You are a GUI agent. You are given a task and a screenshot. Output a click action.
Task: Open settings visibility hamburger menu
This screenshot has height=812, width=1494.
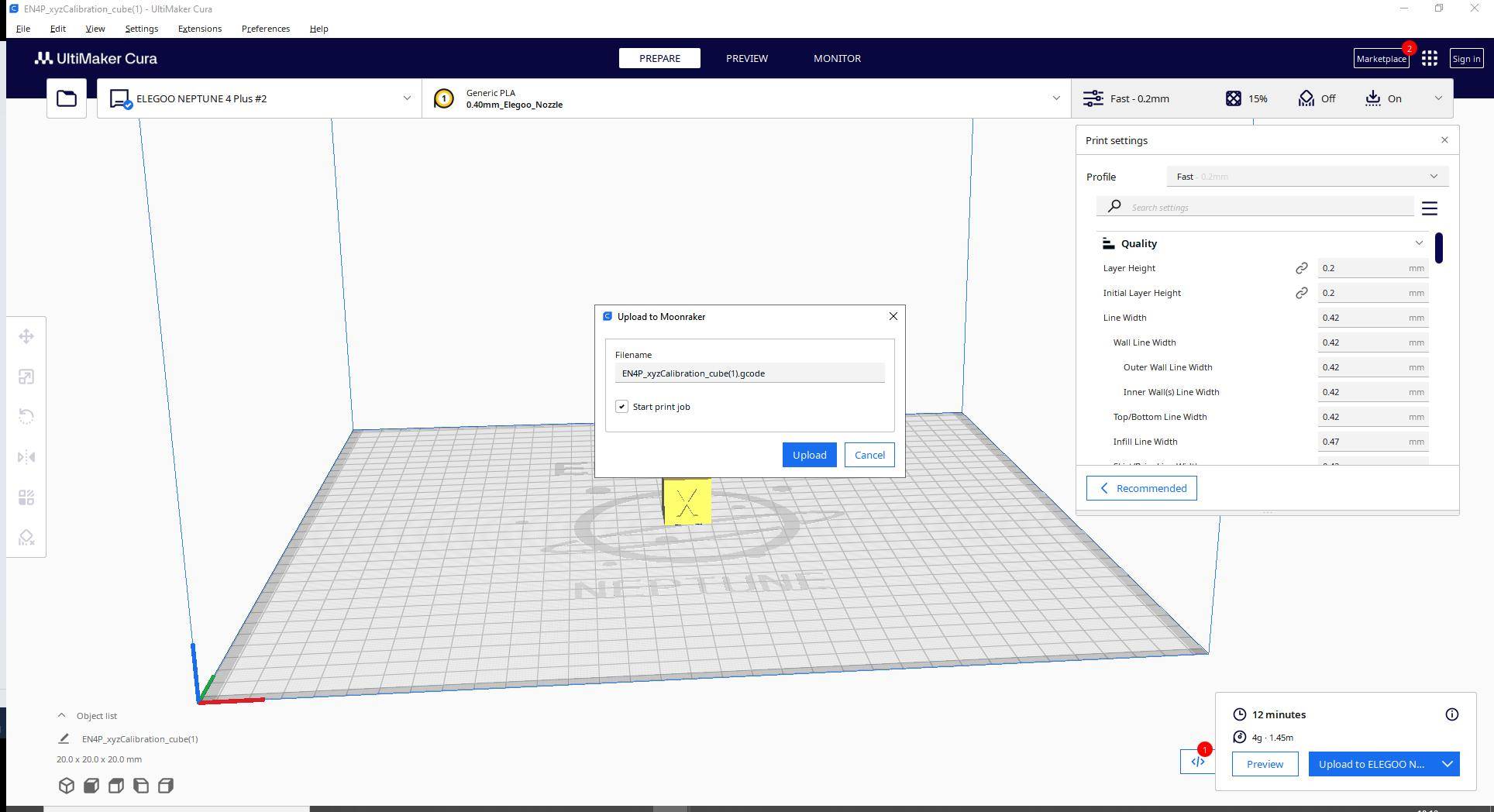[x=1430, y=208]
